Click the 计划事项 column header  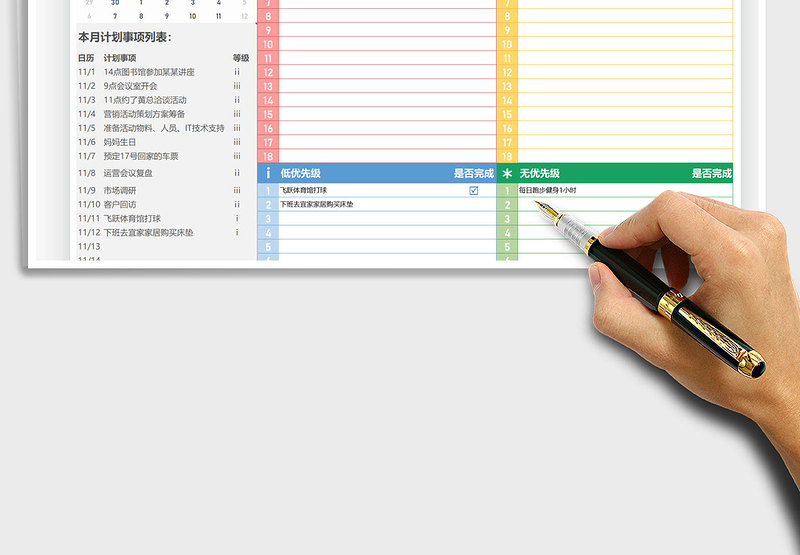(120, 58)
